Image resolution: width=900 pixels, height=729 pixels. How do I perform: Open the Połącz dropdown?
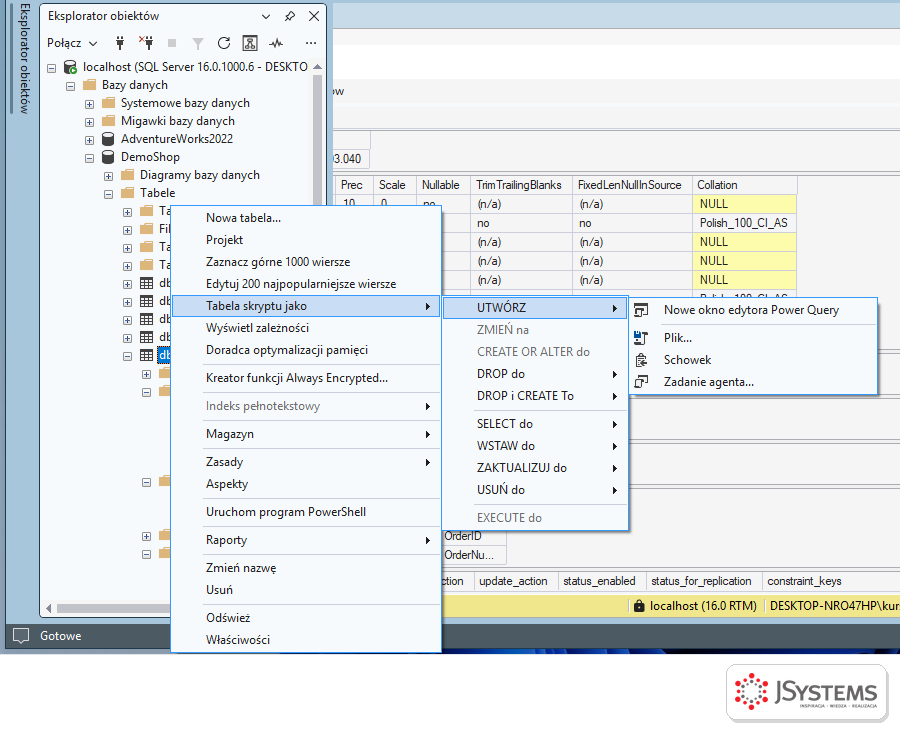point(72,42)
